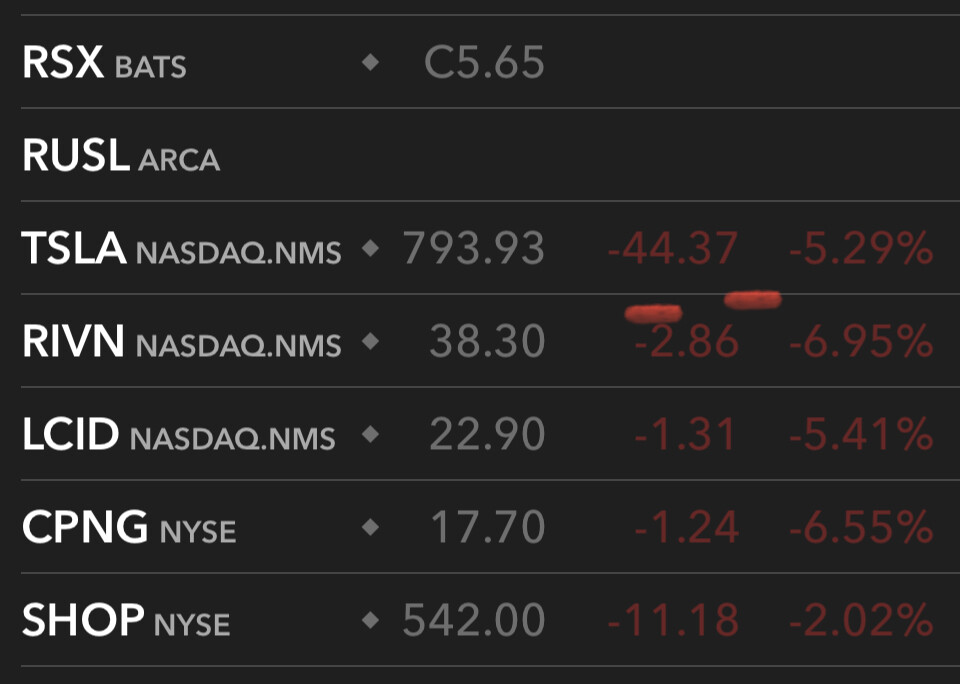Click the diamond icon in RIVN row

pyautogui.click(x=370, y=340)
